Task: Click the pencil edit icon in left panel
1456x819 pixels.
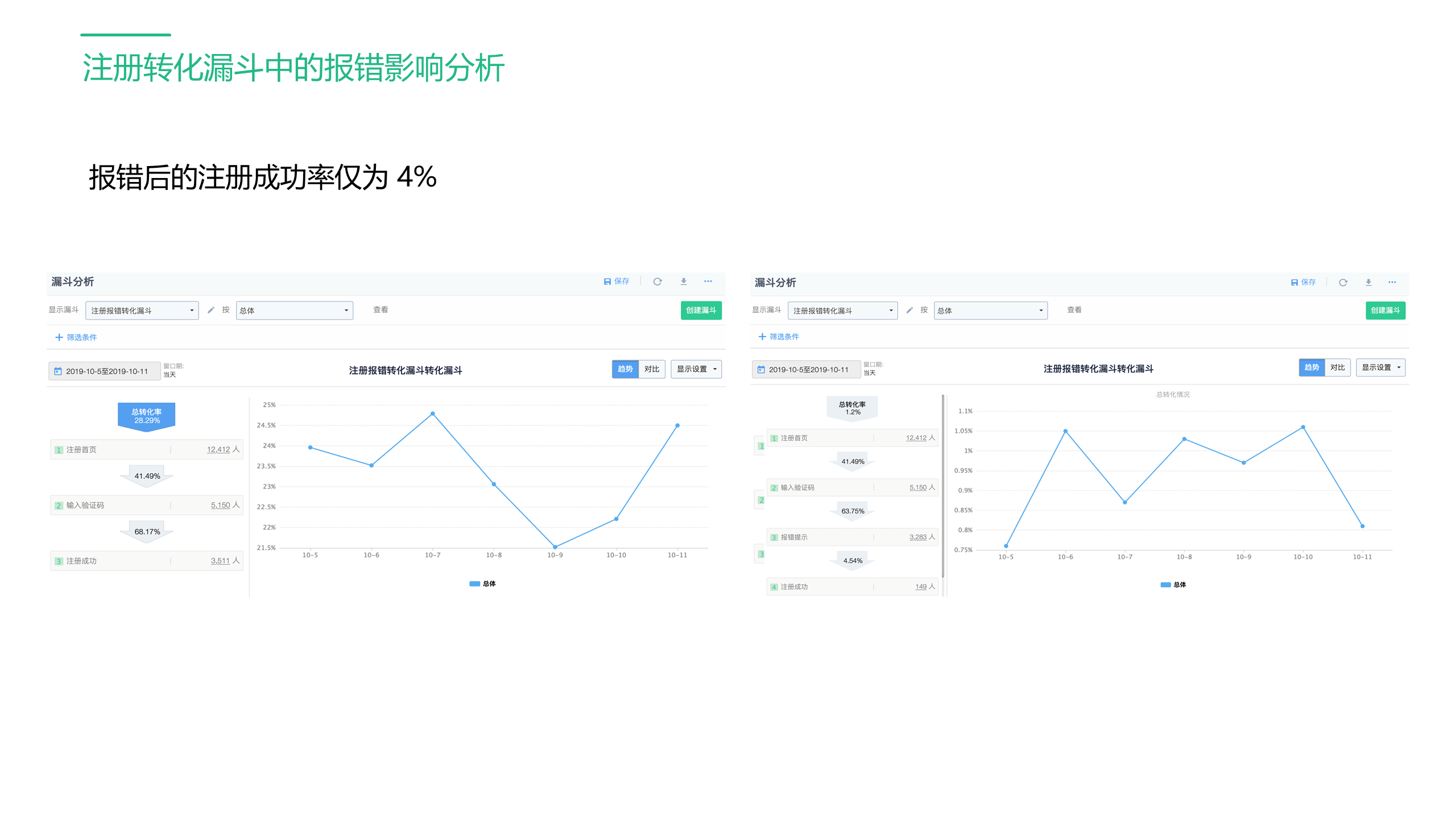Action: [x=211, y=310]
